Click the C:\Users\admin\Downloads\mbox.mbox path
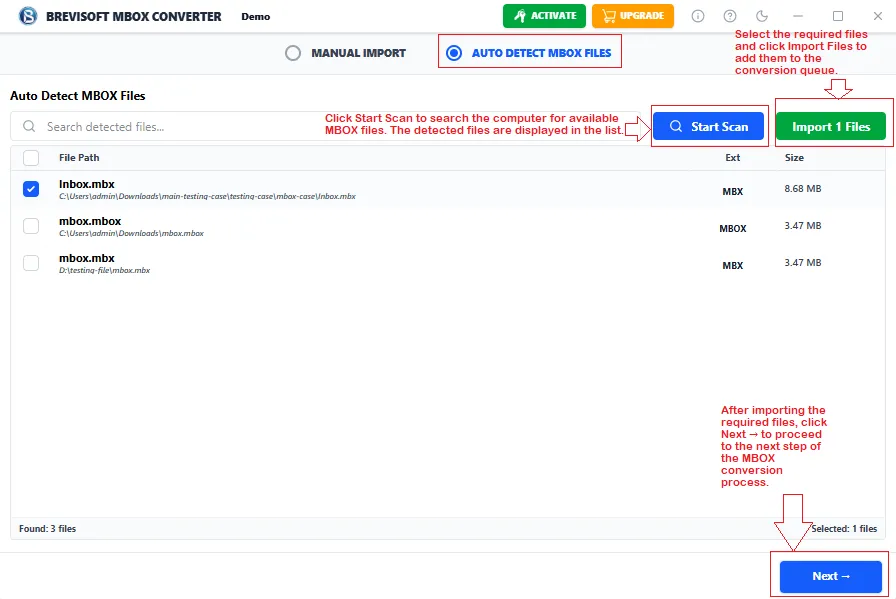The image size is (896, 599). tap(131, 233)
